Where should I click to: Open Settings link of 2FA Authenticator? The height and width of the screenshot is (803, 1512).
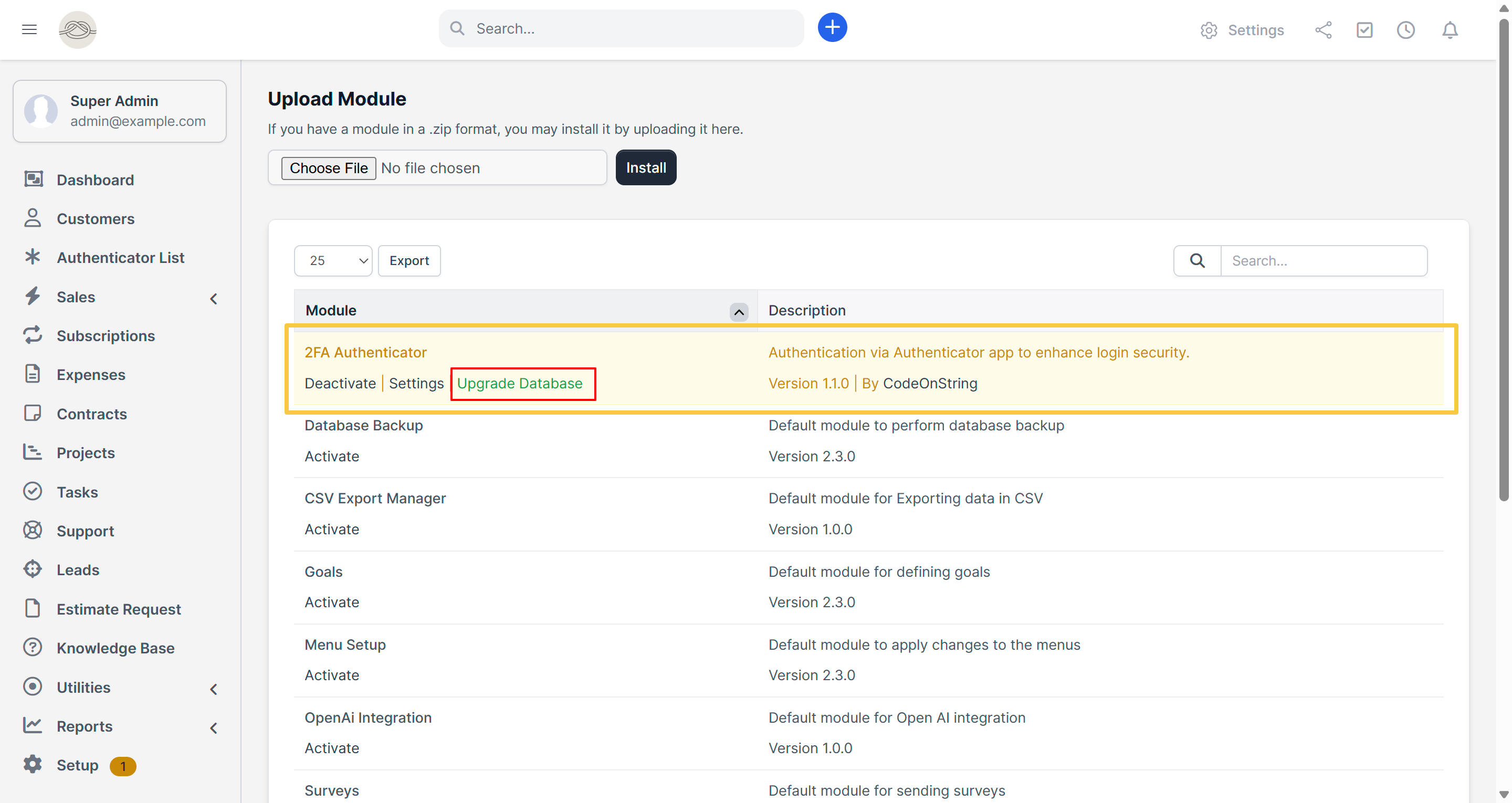point(416,383)
